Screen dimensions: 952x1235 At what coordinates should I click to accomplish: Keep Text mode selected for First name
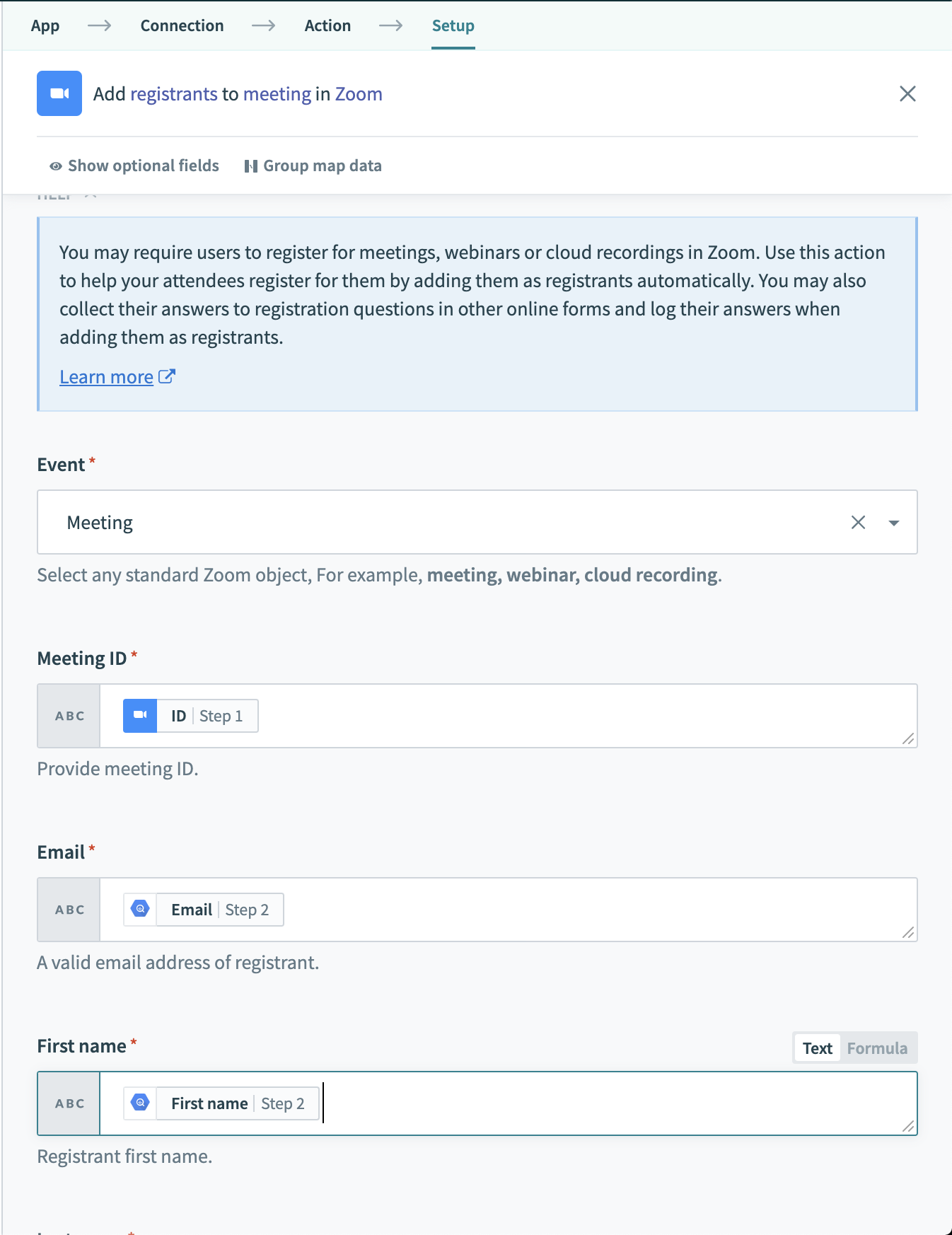(x=817, y=1048)
